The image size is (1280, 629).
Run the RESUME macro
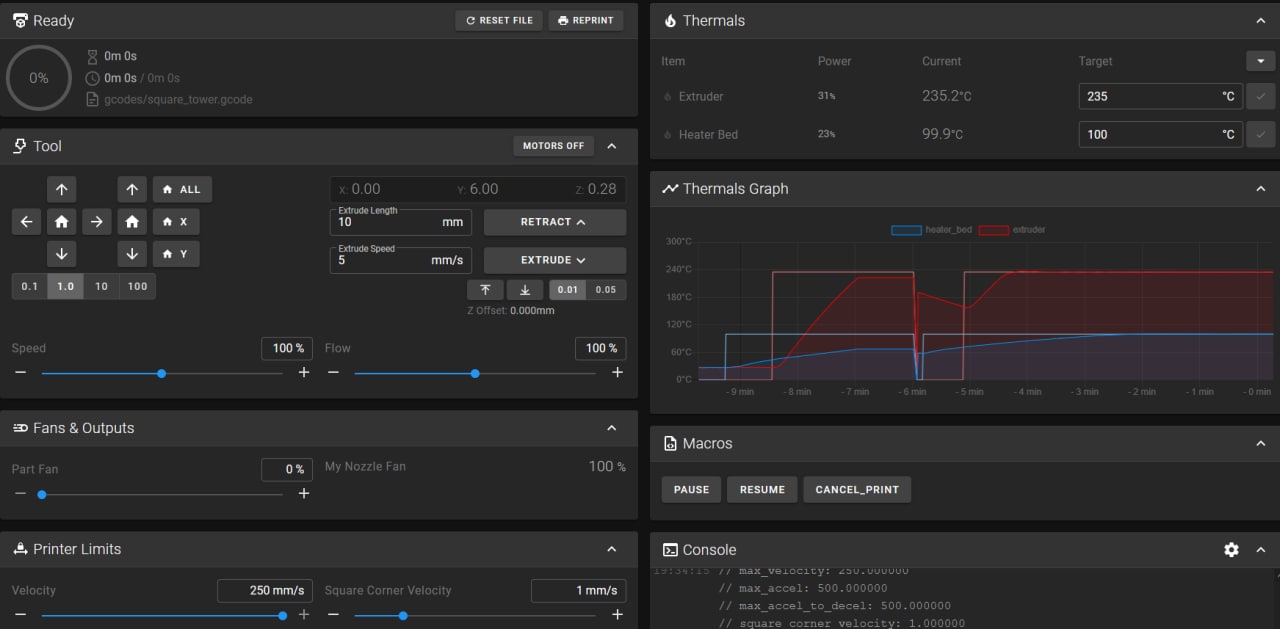pyautogui.click(x=762, y=490)
